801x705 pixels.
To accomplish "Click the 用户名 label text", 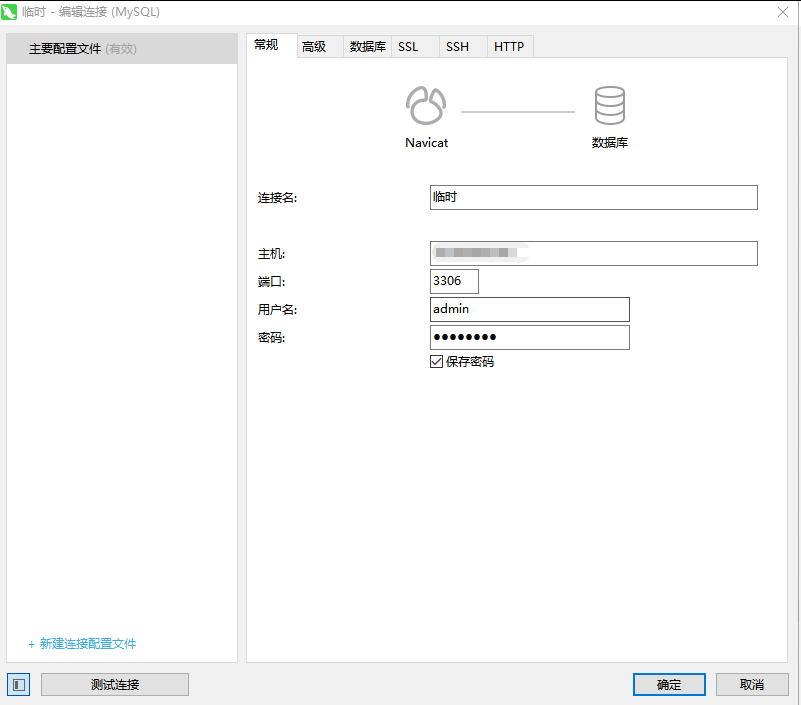I will click(277, 310).
